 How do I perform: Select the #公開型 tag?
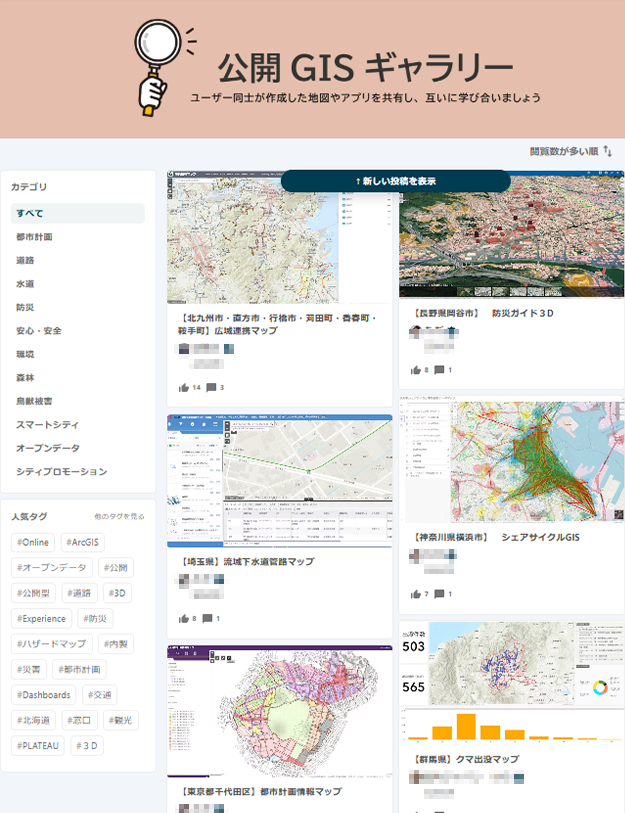[x=33, y=593]
